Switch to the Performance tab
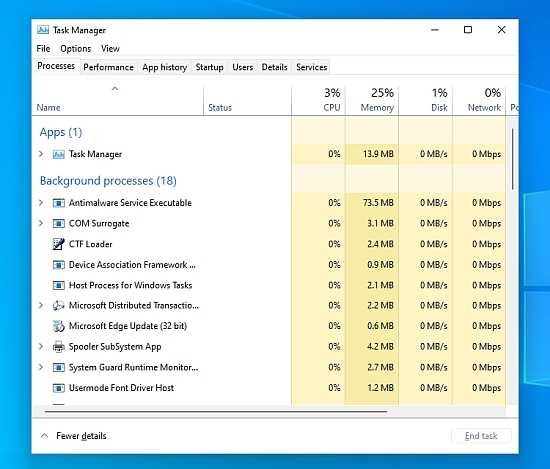The image size is (550, 469). coord(108,67)
